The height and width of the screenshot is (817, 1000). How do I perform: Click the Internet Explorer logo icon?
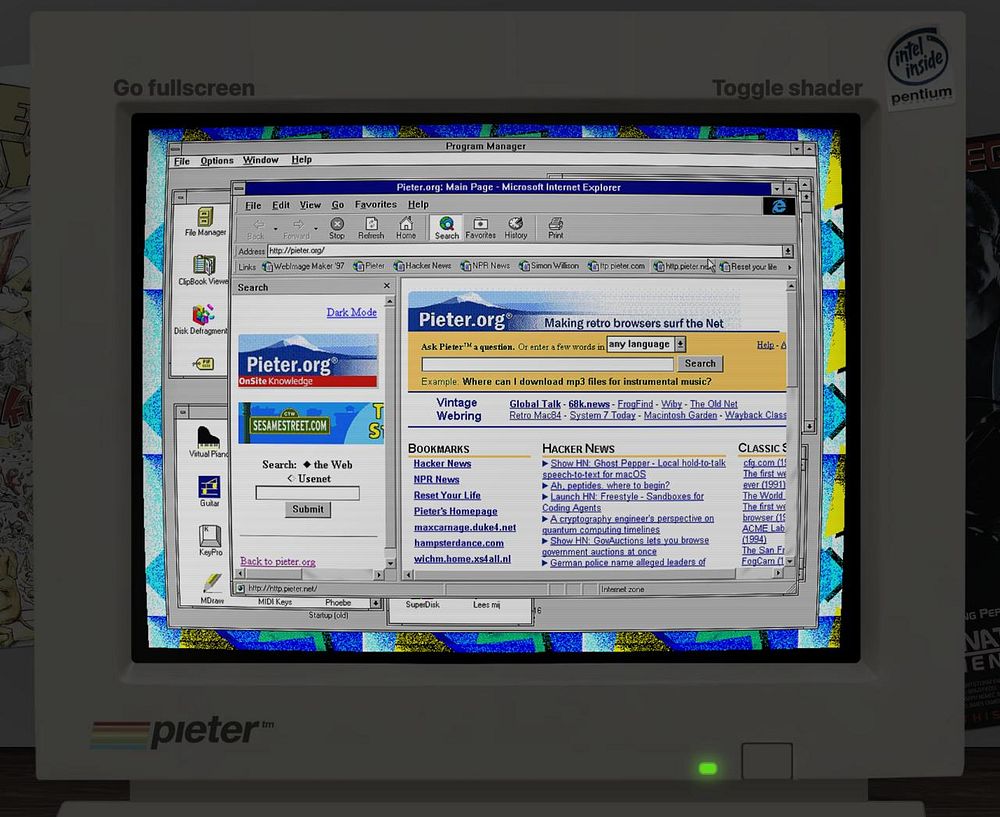pyautogui.click(x=779, y=206)
